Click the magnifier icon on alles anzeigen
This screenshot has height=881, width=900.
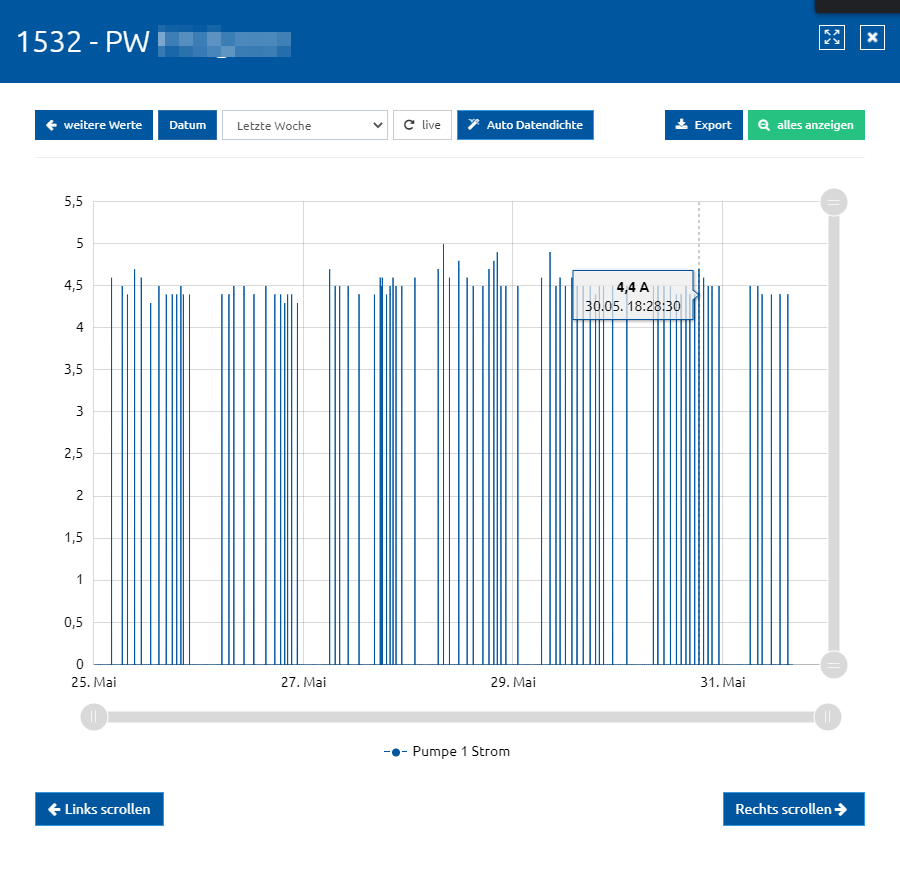point(763,125)
